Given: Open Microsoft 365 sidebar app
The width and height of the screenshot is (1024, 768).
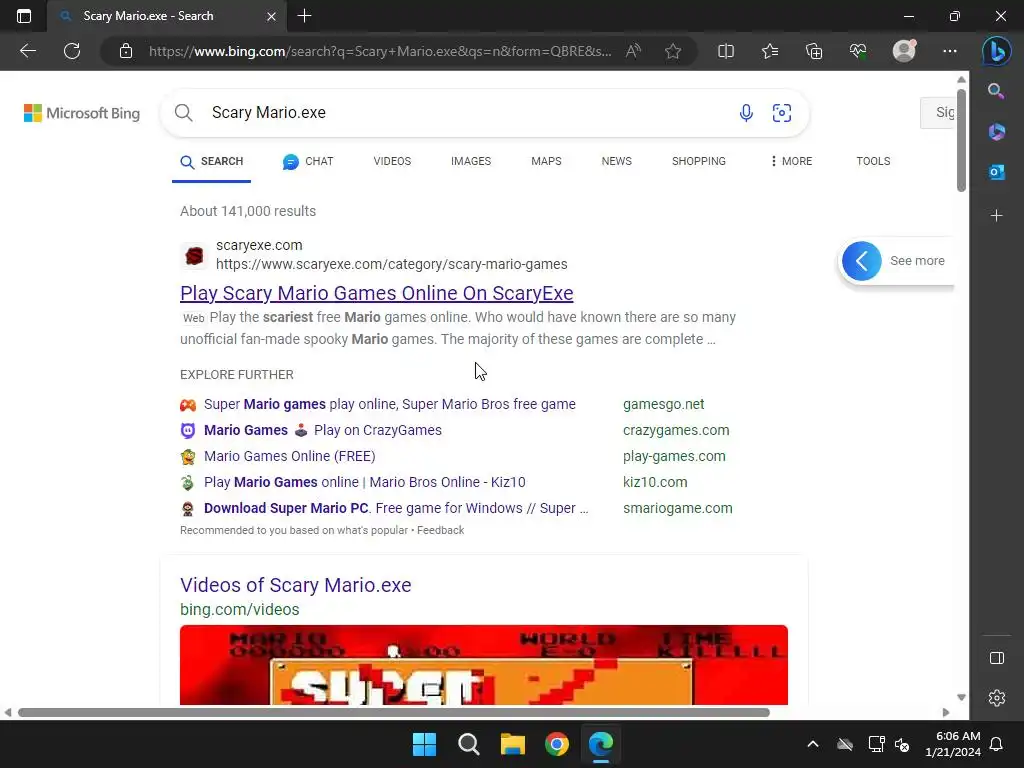Looking at the screenshot, I should click(997, 132).
